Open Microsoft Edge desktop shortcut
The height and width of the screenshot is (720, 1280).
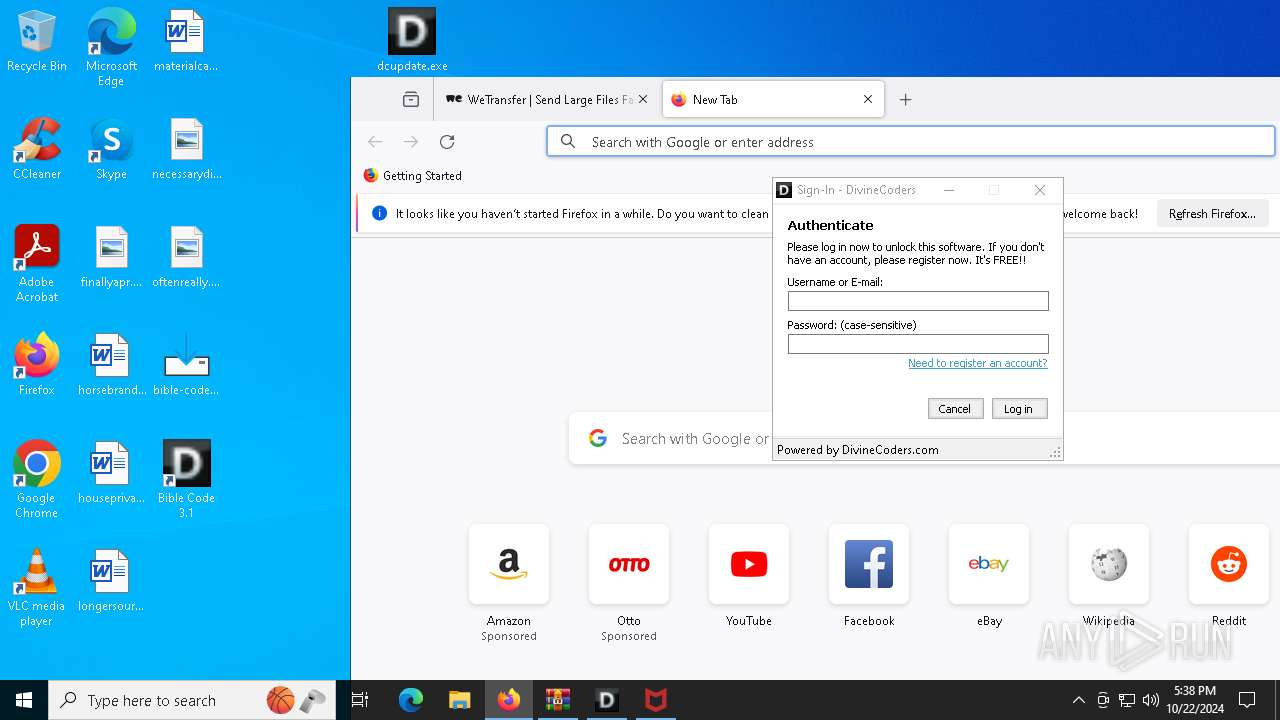point(111,48)
